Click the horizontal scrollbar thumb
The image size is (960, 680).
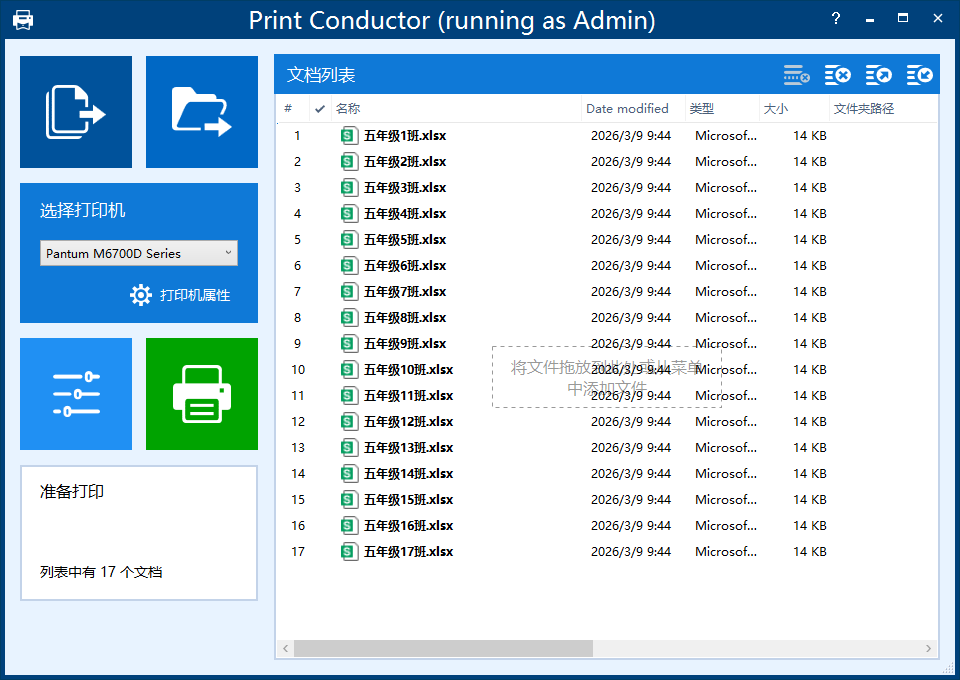click(442, 649)
